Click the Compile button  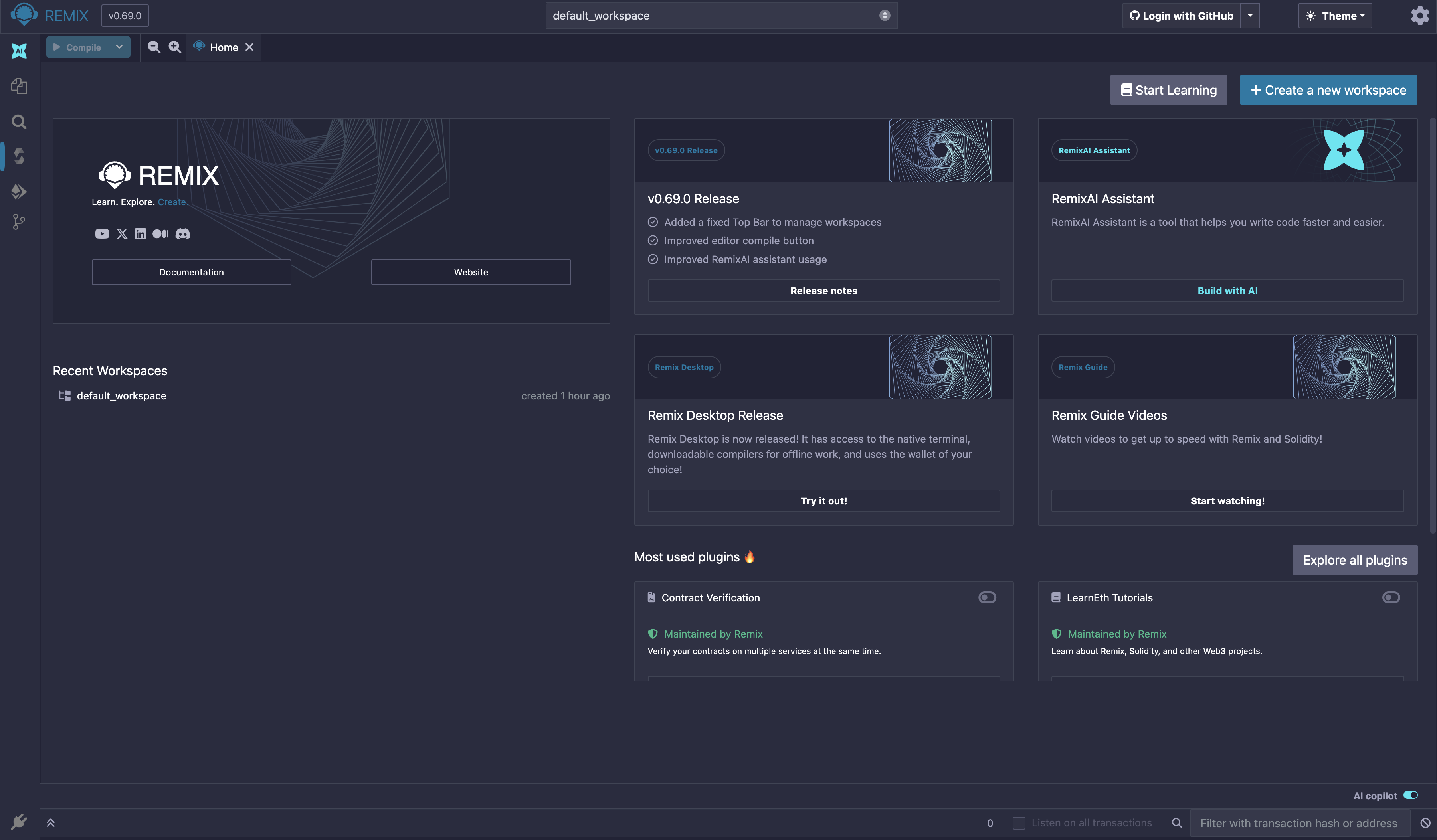77,47
